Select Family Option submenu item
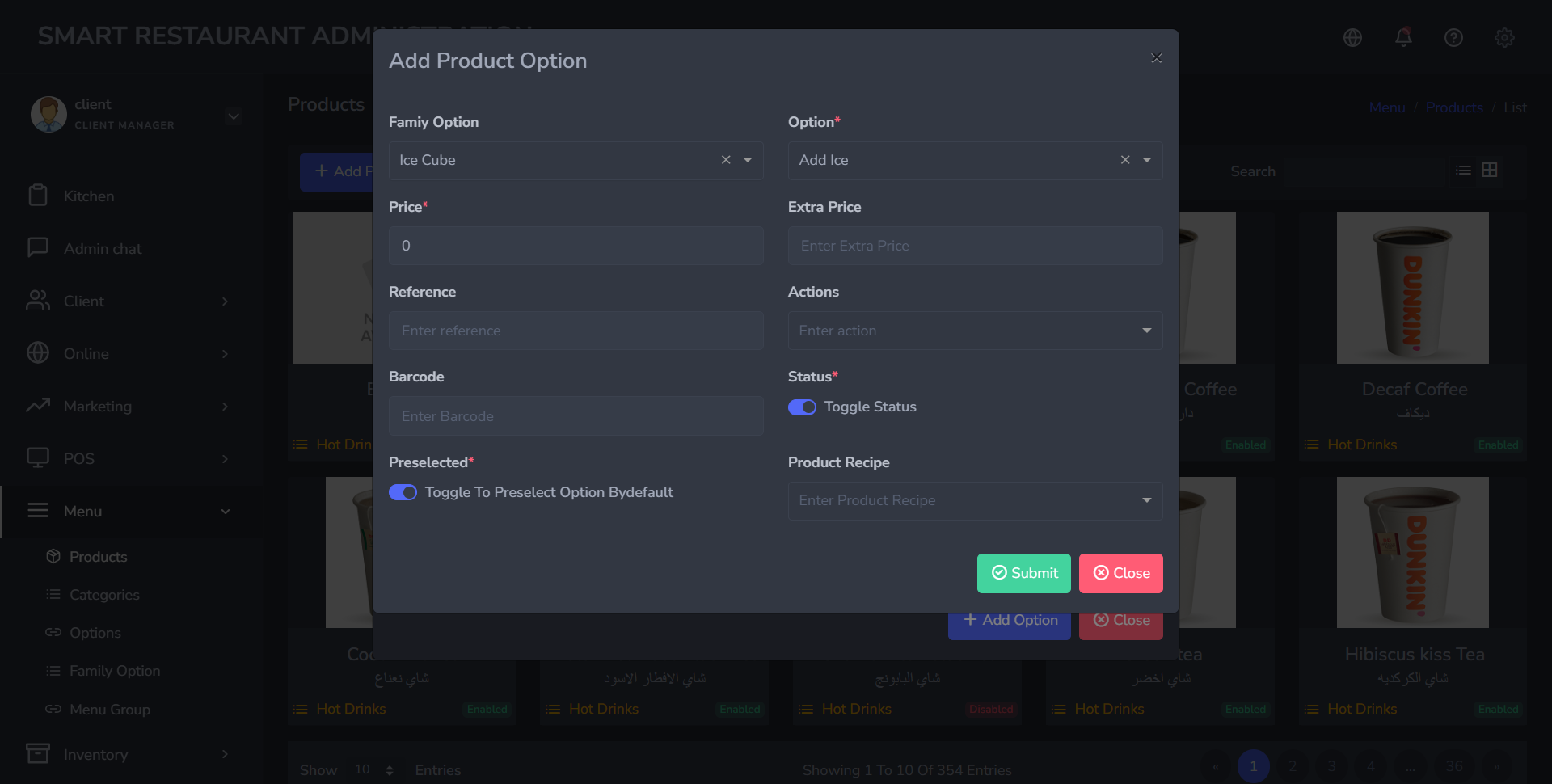The height and width of the screenshot is (784, 1552). pos(115,671)
